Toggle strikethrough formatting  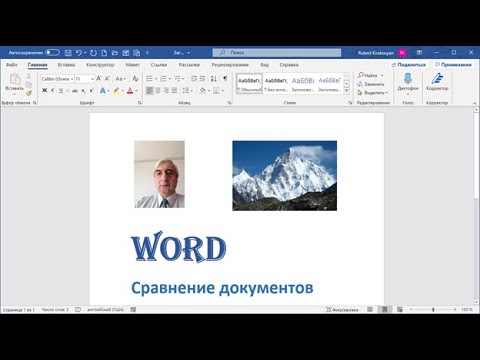(x=75, y=90)
